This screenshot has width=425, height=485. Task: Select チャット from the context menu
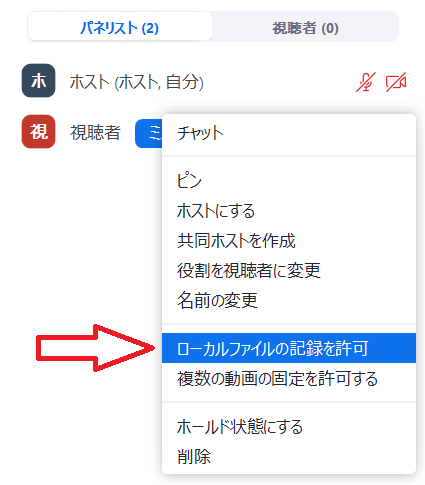(x=289, y=133)
